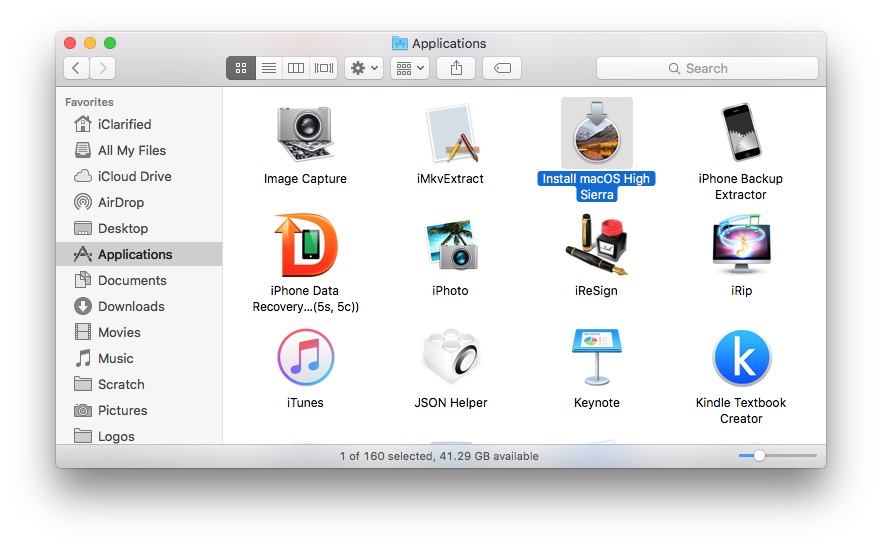Click the icon size slider
This screenshot has height=548, width=882.
777,456
